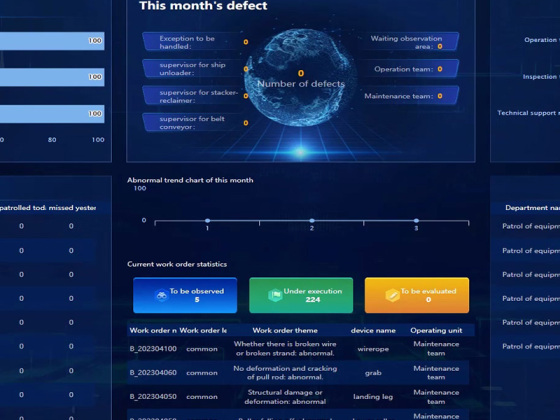Select the supervisor for stacker-reclaimer panel
Viewport: 560px width, 420px height.
tap(196, 96)
